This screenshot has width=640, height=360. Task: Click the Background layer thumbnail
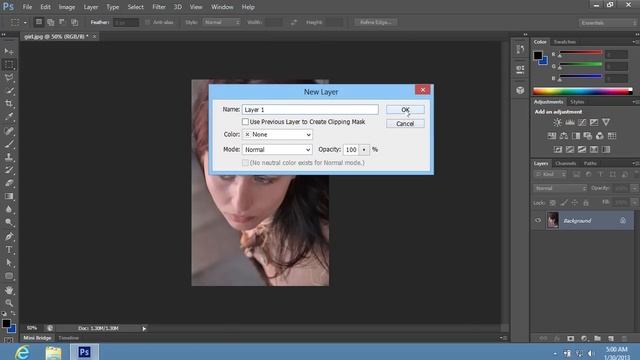[x=553, y=220]
